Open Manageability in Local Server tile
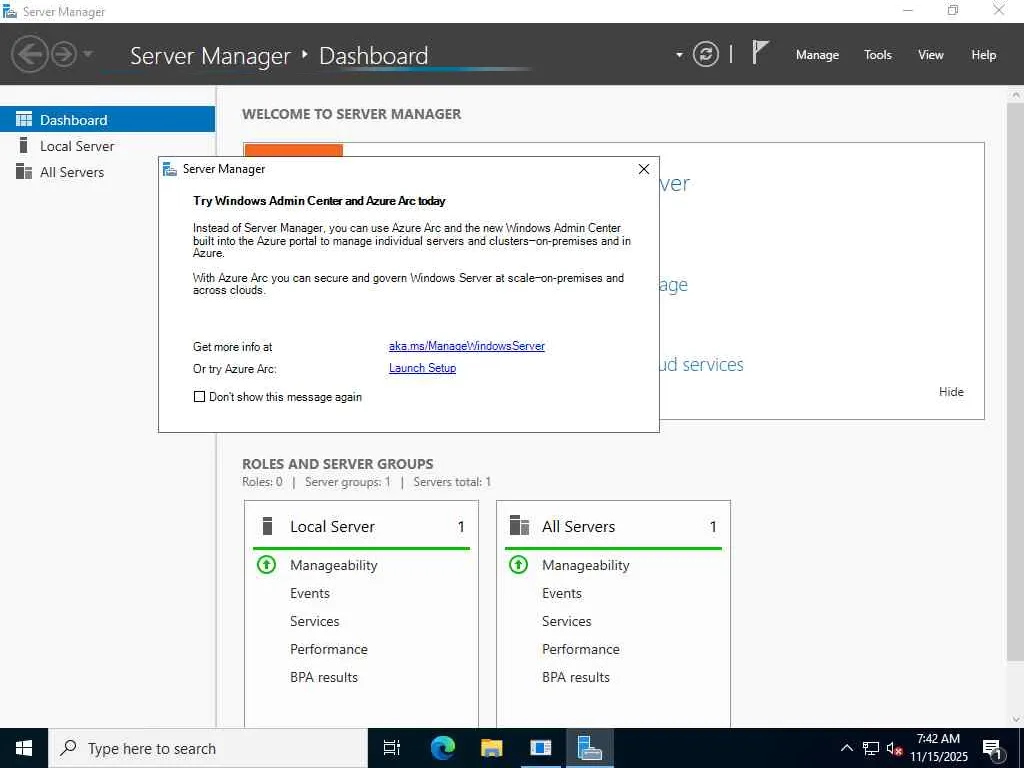Image resolution: width=1024 pixels, height=768 pixels. [x=334, y=565]
